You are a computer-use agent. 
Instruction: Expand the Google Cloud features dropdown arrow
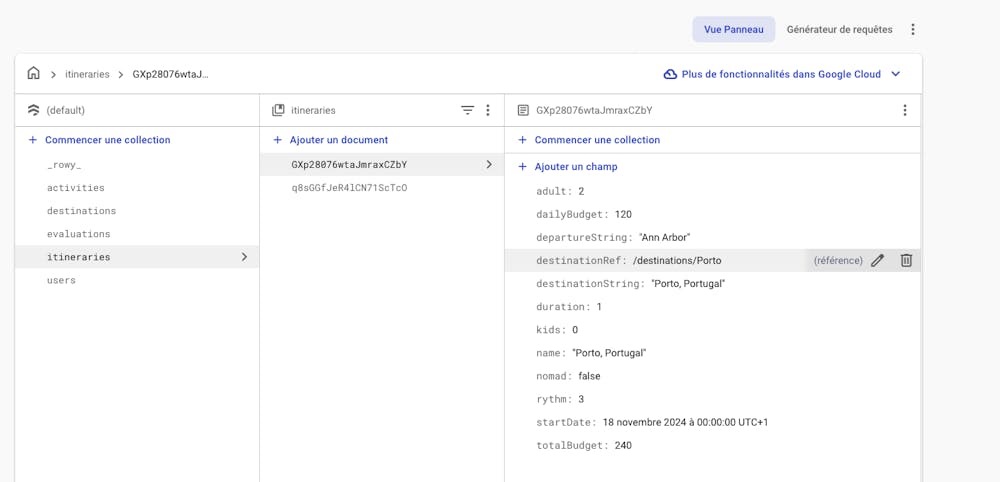pos(895,74)
